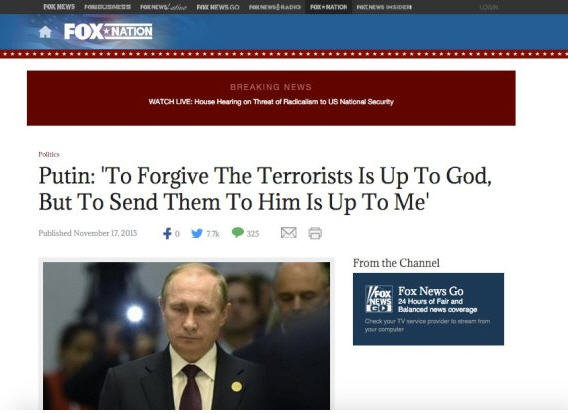569x413 pixels.
Task: Go to the home icon
Action: point(45,32)
